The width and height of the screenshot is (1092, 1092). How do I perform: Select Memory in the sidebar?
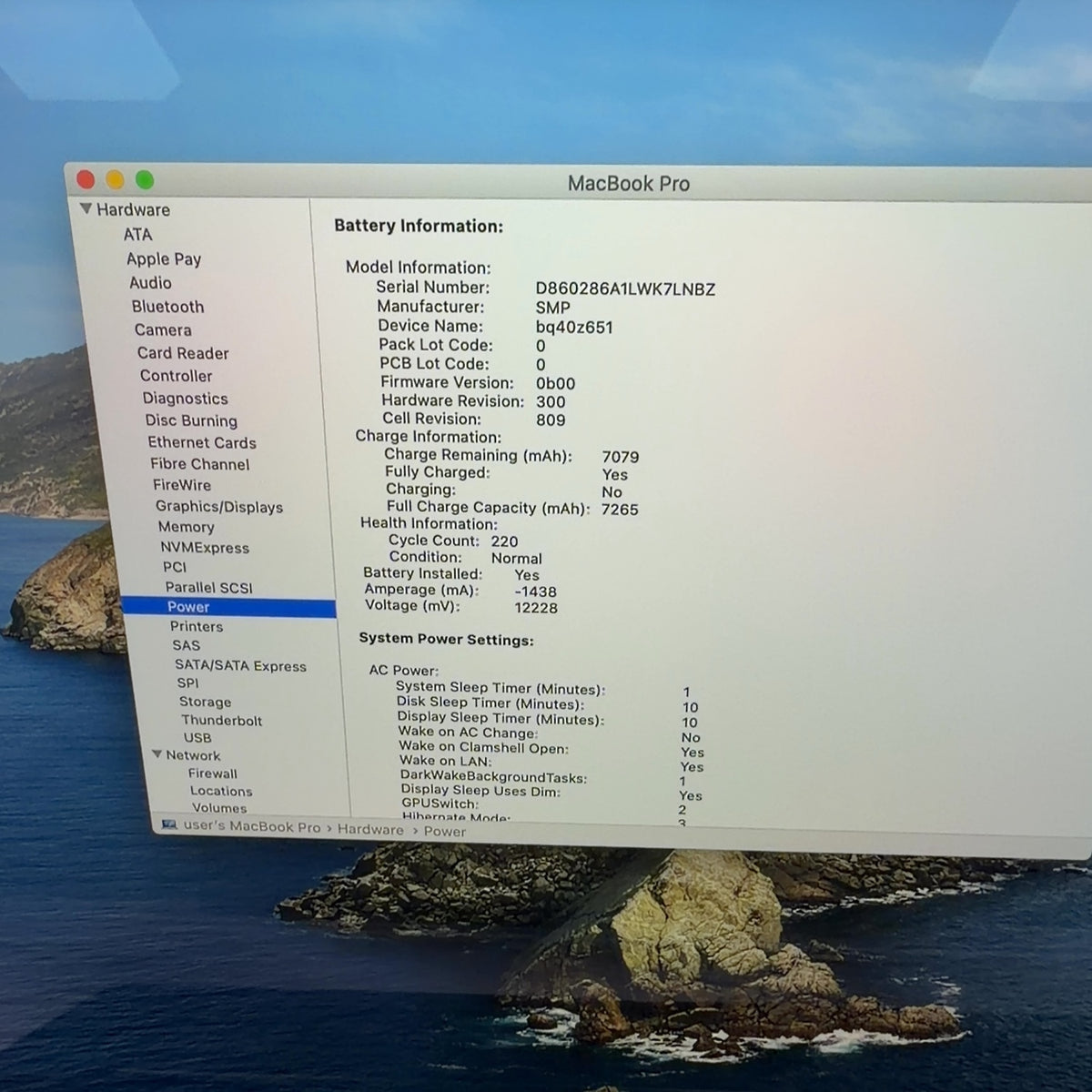186,527
